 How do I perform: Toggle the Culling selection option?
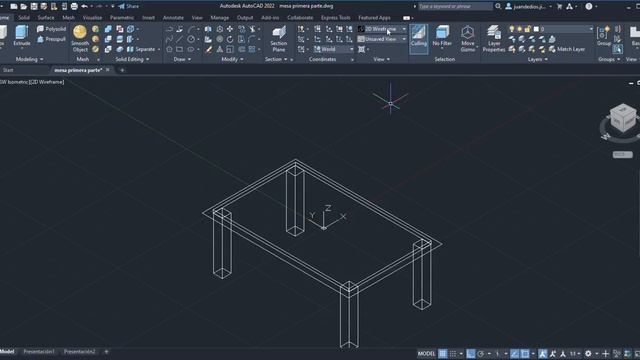(x=418, y=39)
